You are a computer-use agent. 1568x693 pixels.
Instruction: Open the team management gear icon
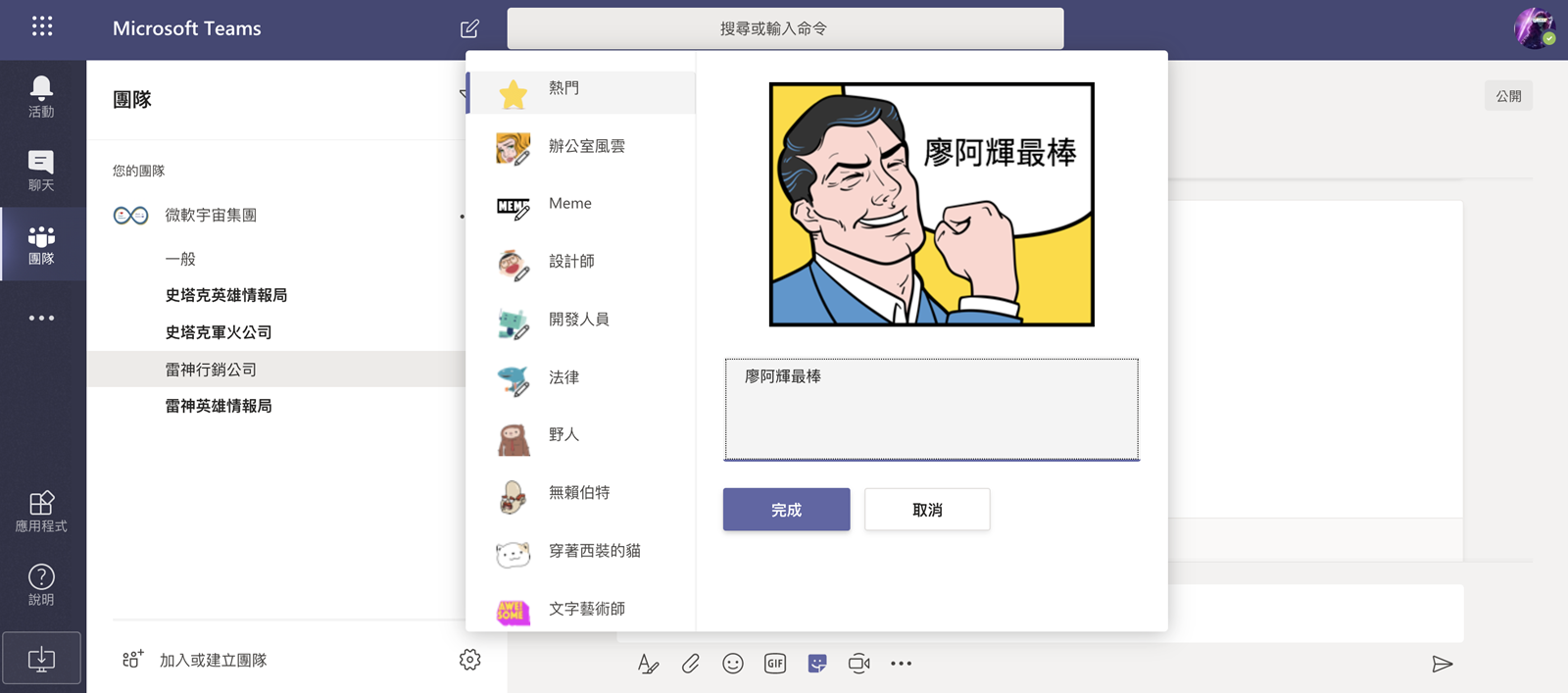tap(470, 660)
